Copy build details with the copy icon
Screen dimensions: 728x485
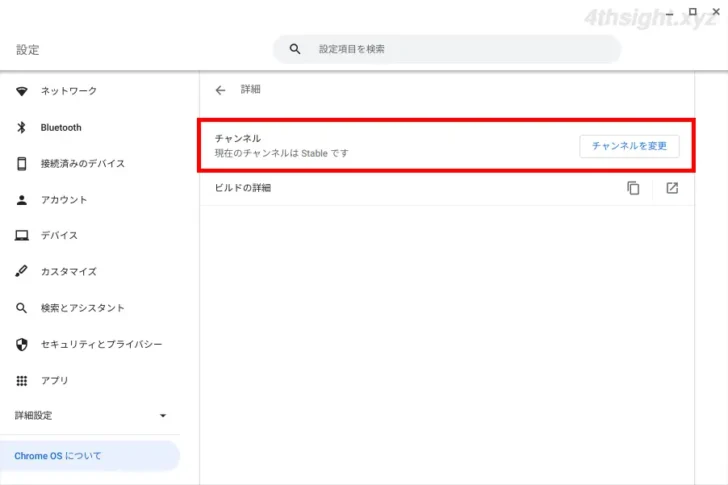[633, 188]
